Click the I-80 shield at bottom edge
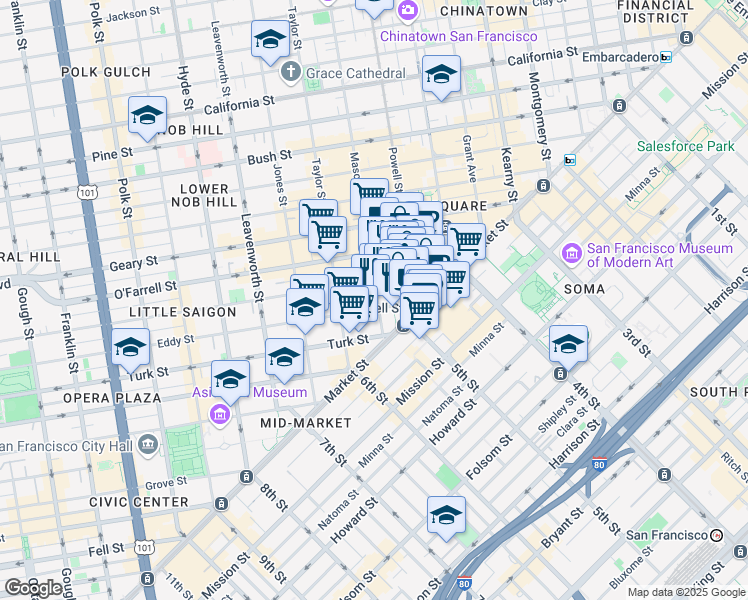The width and height of the screenshot is (748, 600). click(464, 583)
